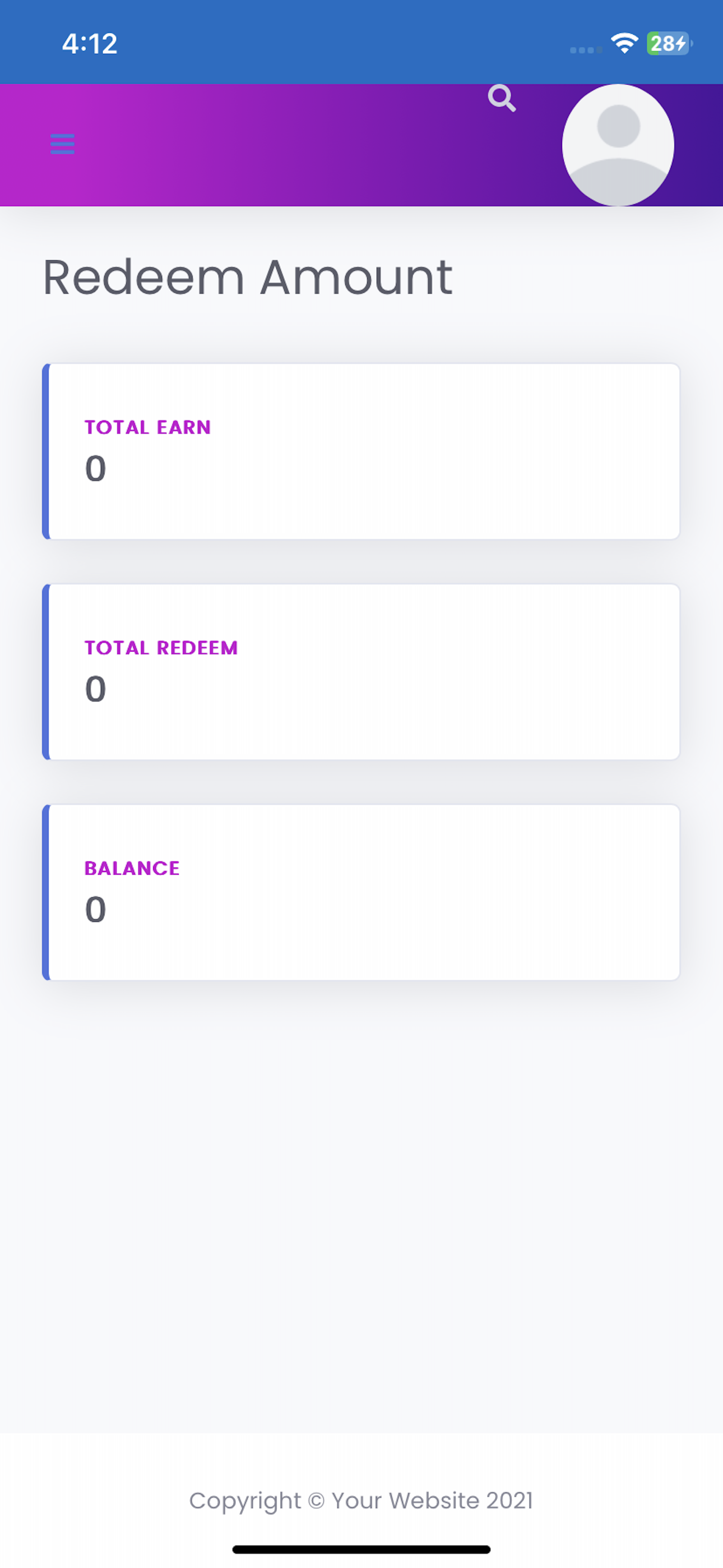723x1568 pixels.
Task: Tap the Total Earn value 0
Action: coord(95,469)
